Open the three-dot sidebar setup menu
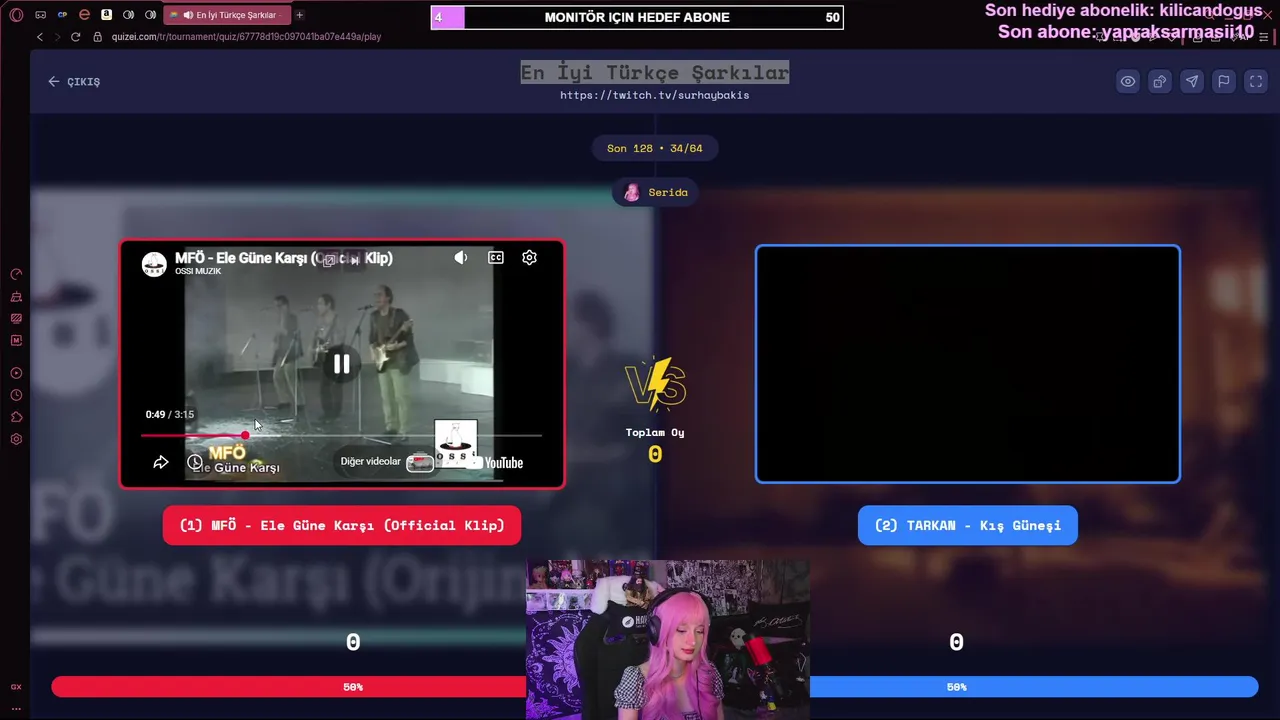 [x=16, y=709]
